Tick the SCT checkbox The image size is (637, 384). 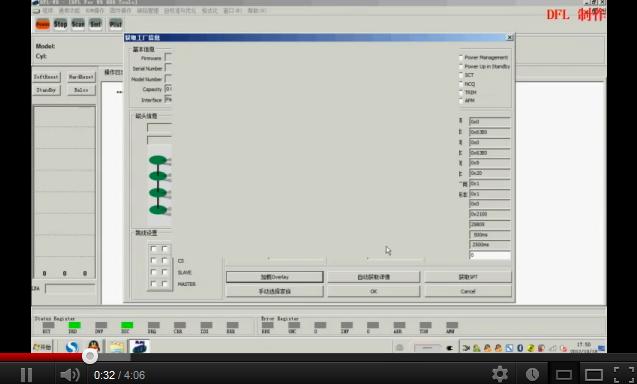[x=461, y=75]
